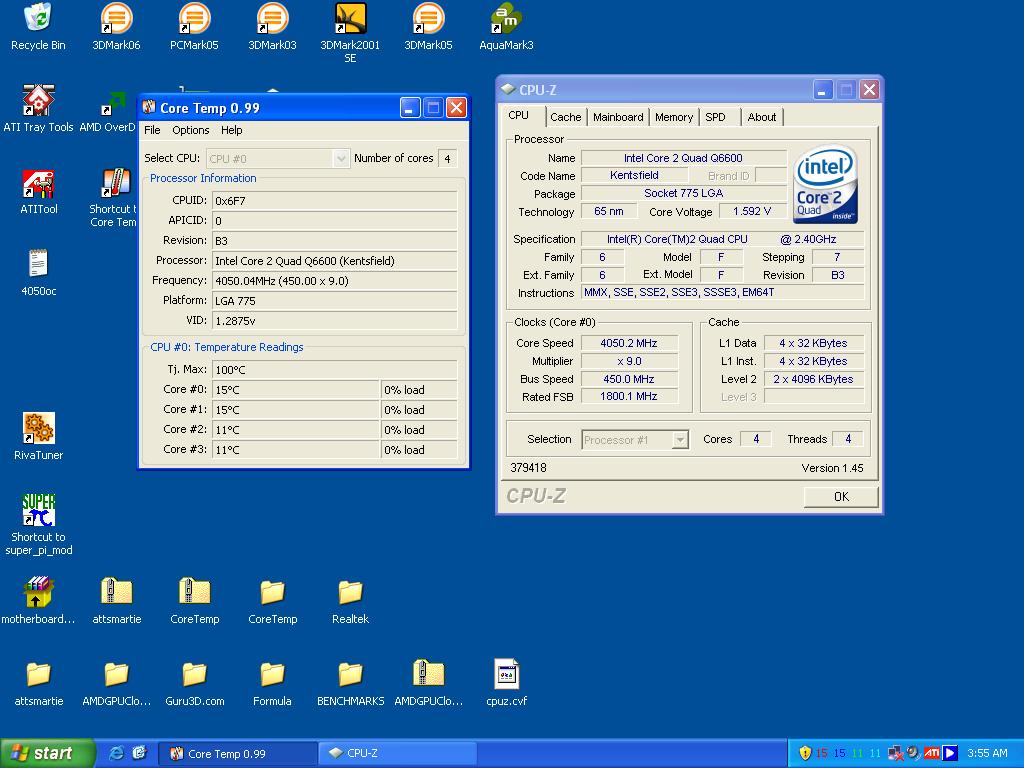
Task: Open the Options menu in Core Temp
Action: (191, 130)
